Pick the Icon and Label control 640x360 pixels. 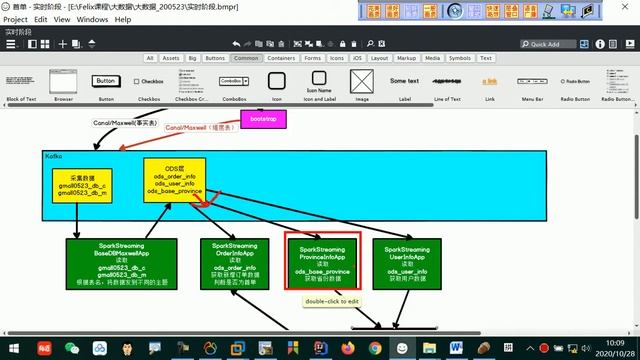tap(320, 85)
